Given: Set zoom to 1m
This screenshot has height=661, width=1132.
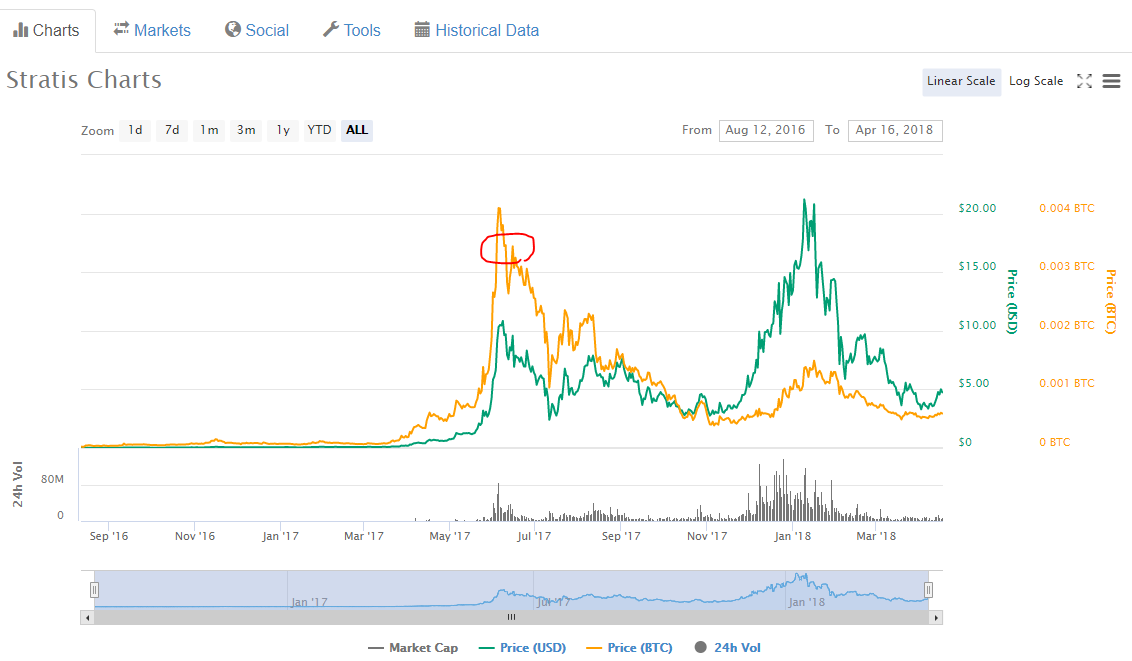Looking at the screenshot, I should coord(209,130).
